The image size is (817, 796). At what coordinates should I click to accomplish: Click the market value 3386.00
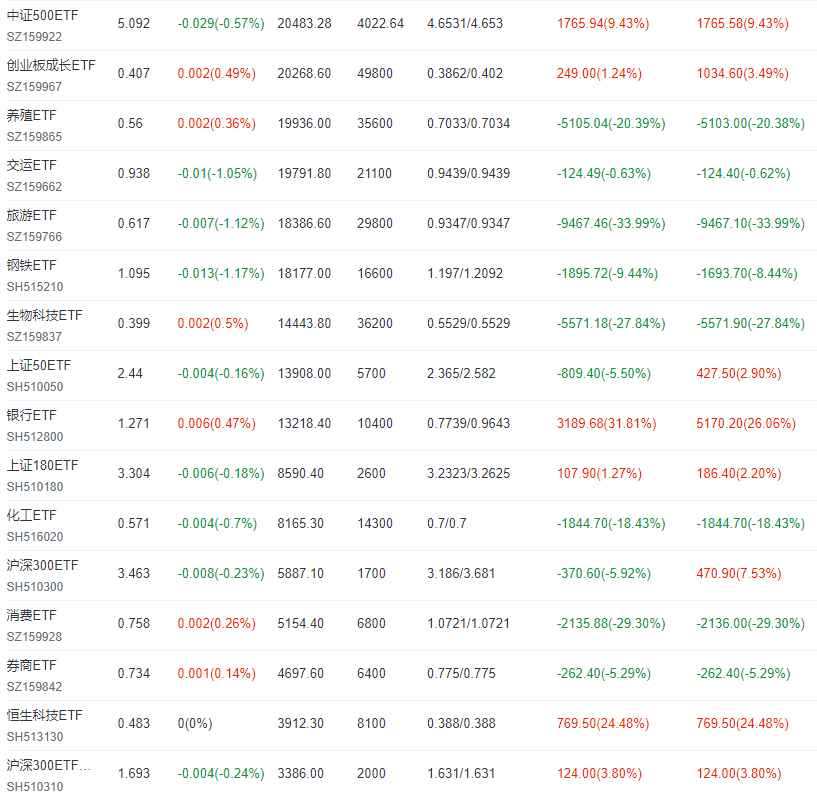click(301, 774)
